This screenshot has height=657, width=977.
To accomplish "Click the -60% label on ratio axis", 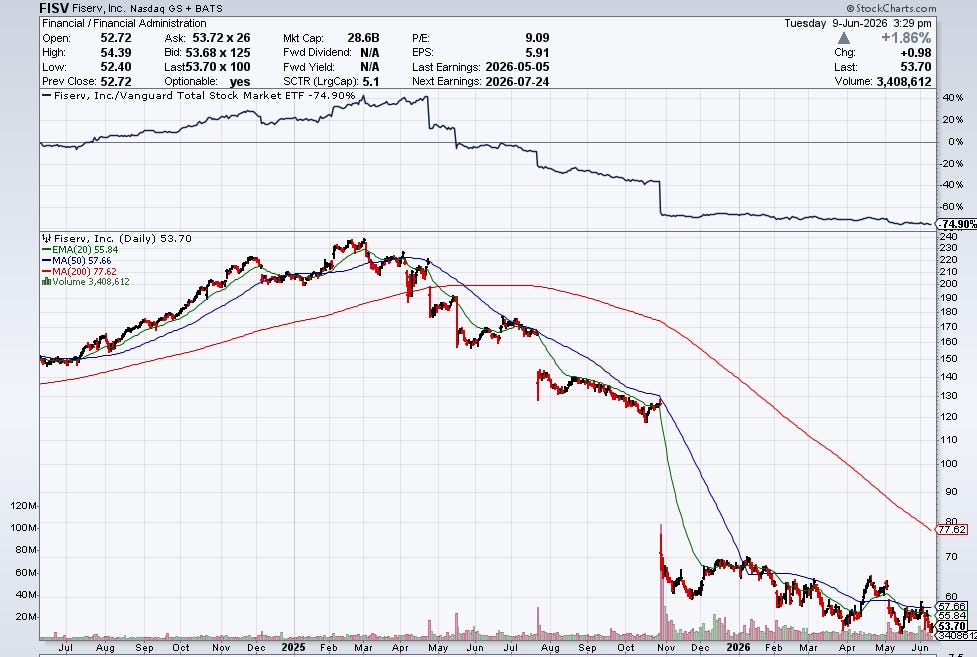I will [951, 206].
